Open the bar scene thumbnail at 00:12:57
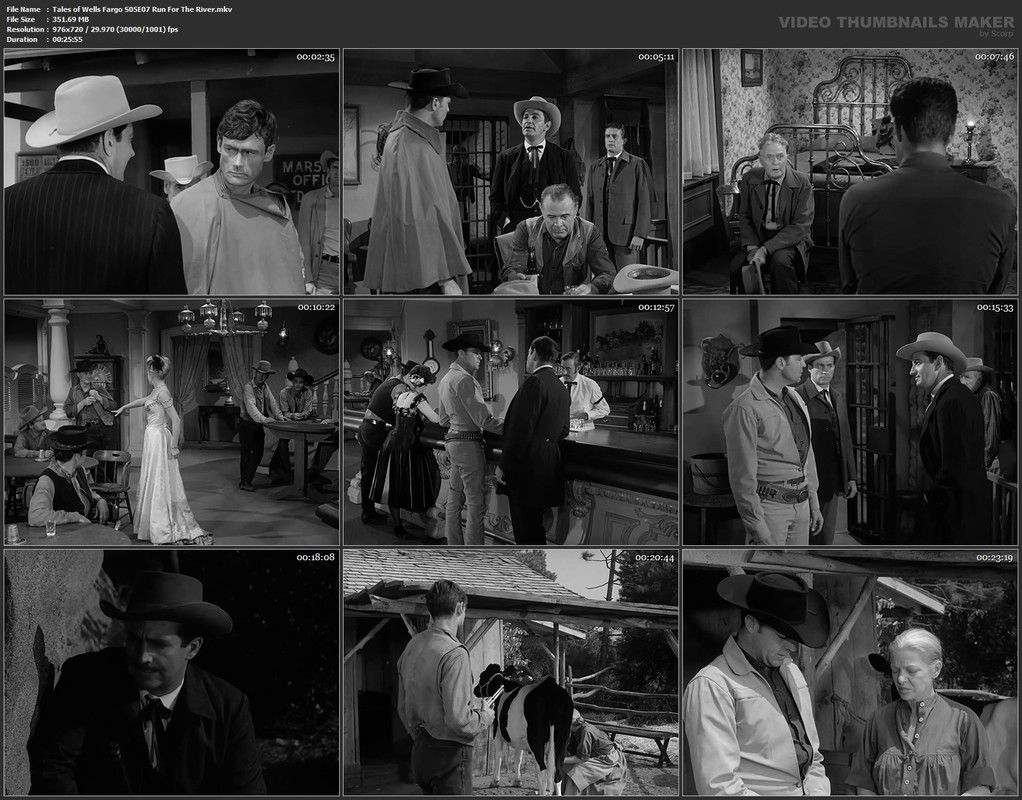This screenshot has width=1022, height=800. [x=511, y=422]
